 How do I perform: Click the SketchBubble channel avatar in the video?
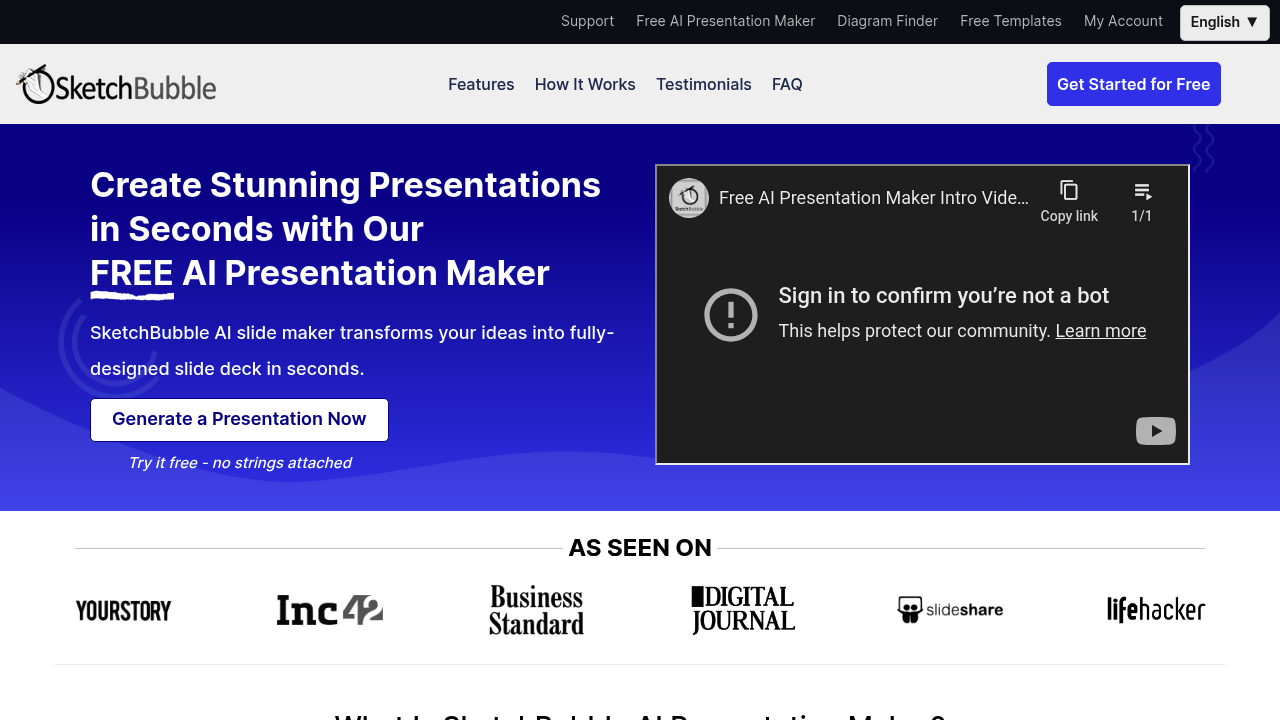(x=688, y=198)
